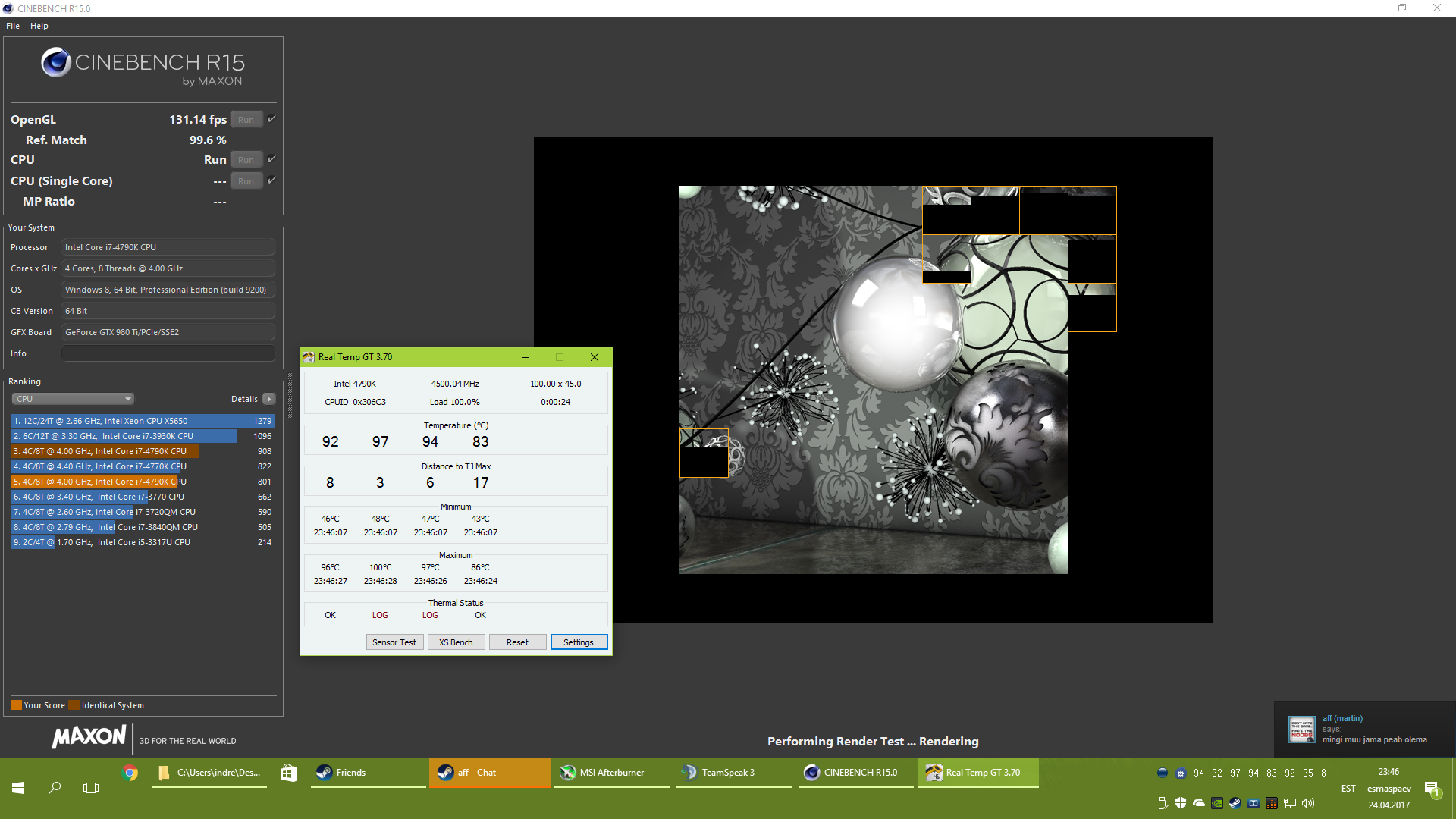Click XS Bench in Real Temp
This screenshot has height=819, width=1456.
456,642
